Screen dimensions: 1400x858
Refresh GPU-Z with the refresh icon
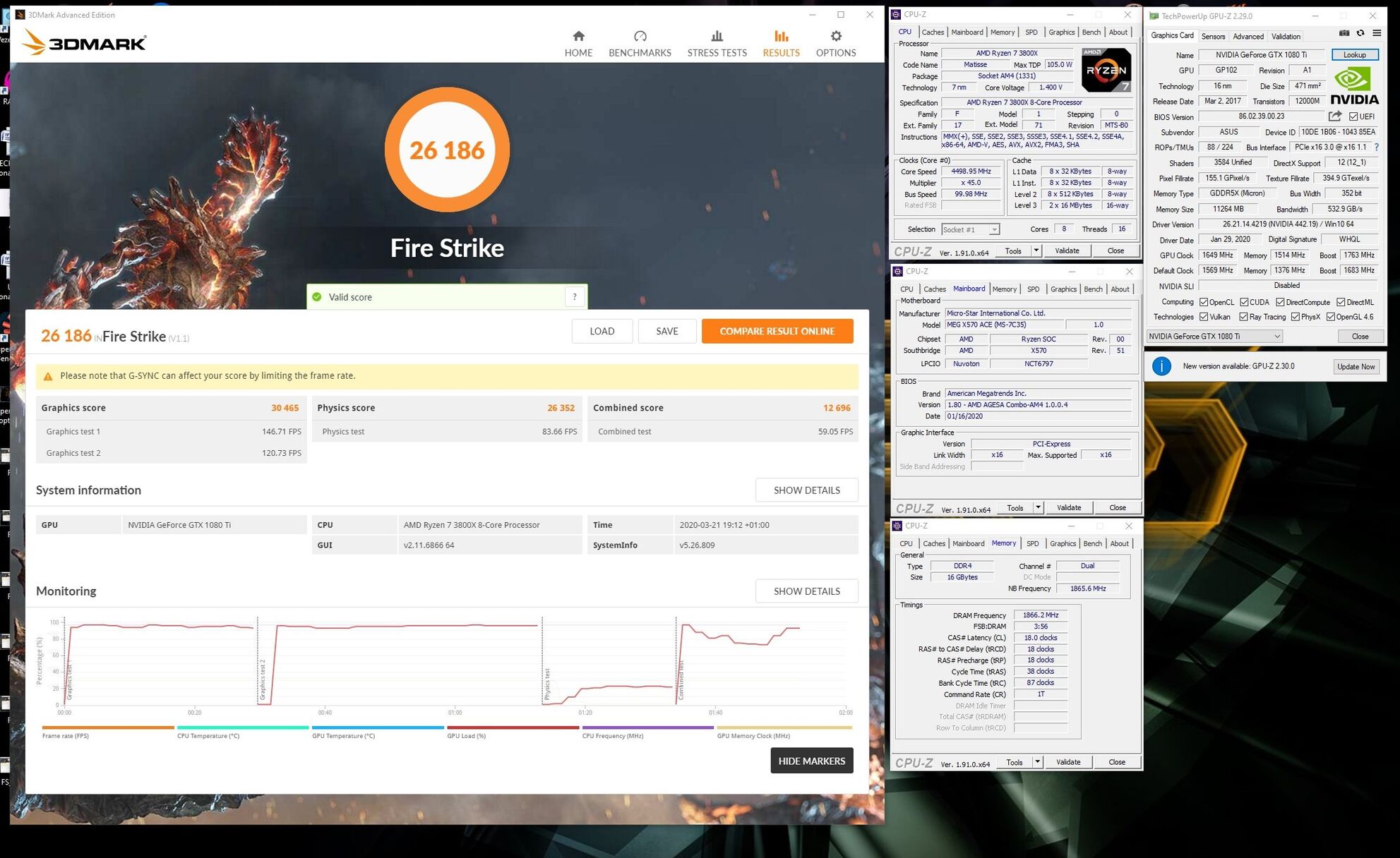pyautogui.click(x=1360, y=33)
